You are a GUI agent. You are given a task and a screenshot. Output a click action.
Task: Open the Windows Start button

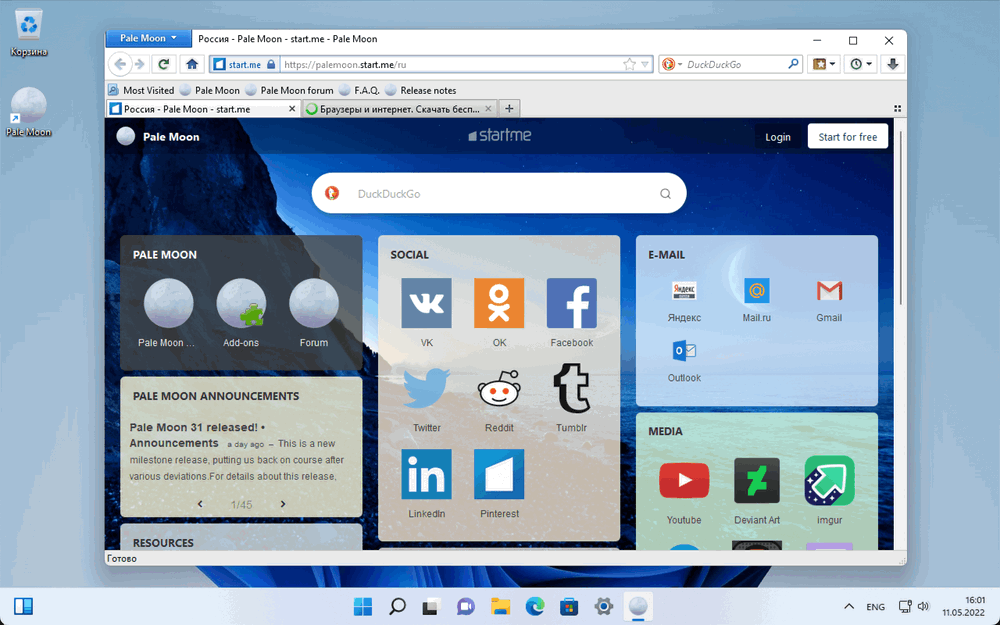point(363,607)
